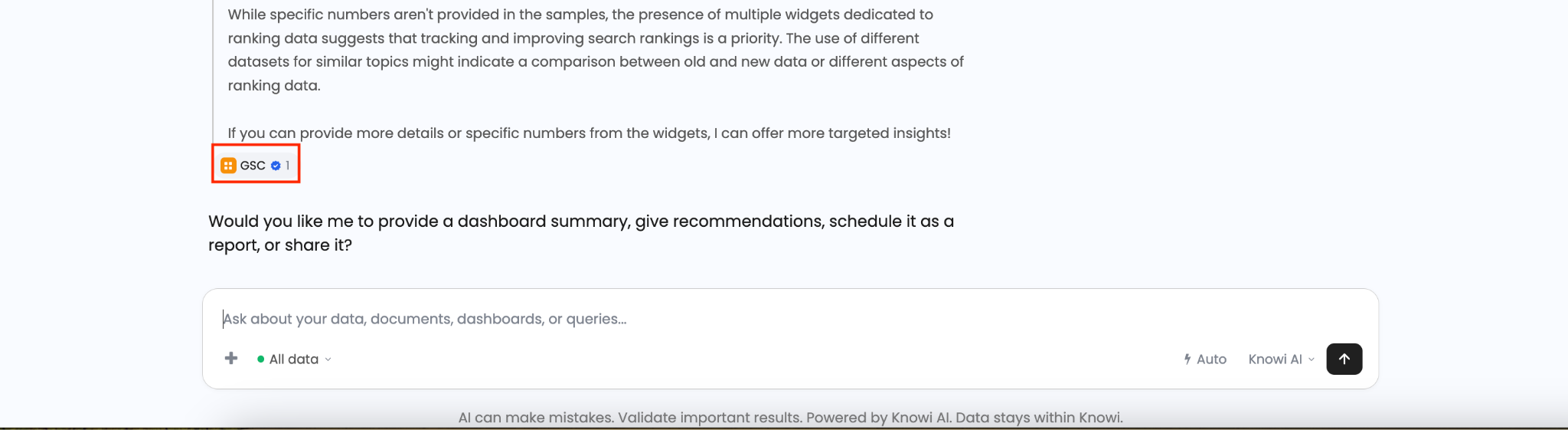1568x430 pixels.
Task: Click the sentence offering more targeted insights
Action: click(589, 133)
